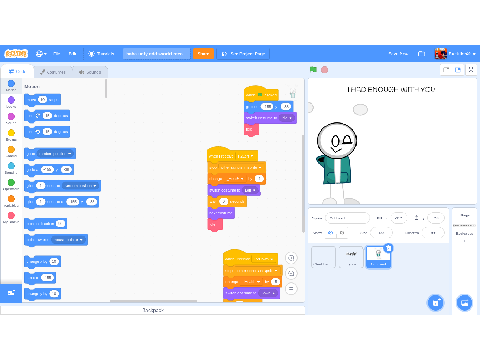Open the Motion blocks category
480x360 pixels.
tap(11, 85)
